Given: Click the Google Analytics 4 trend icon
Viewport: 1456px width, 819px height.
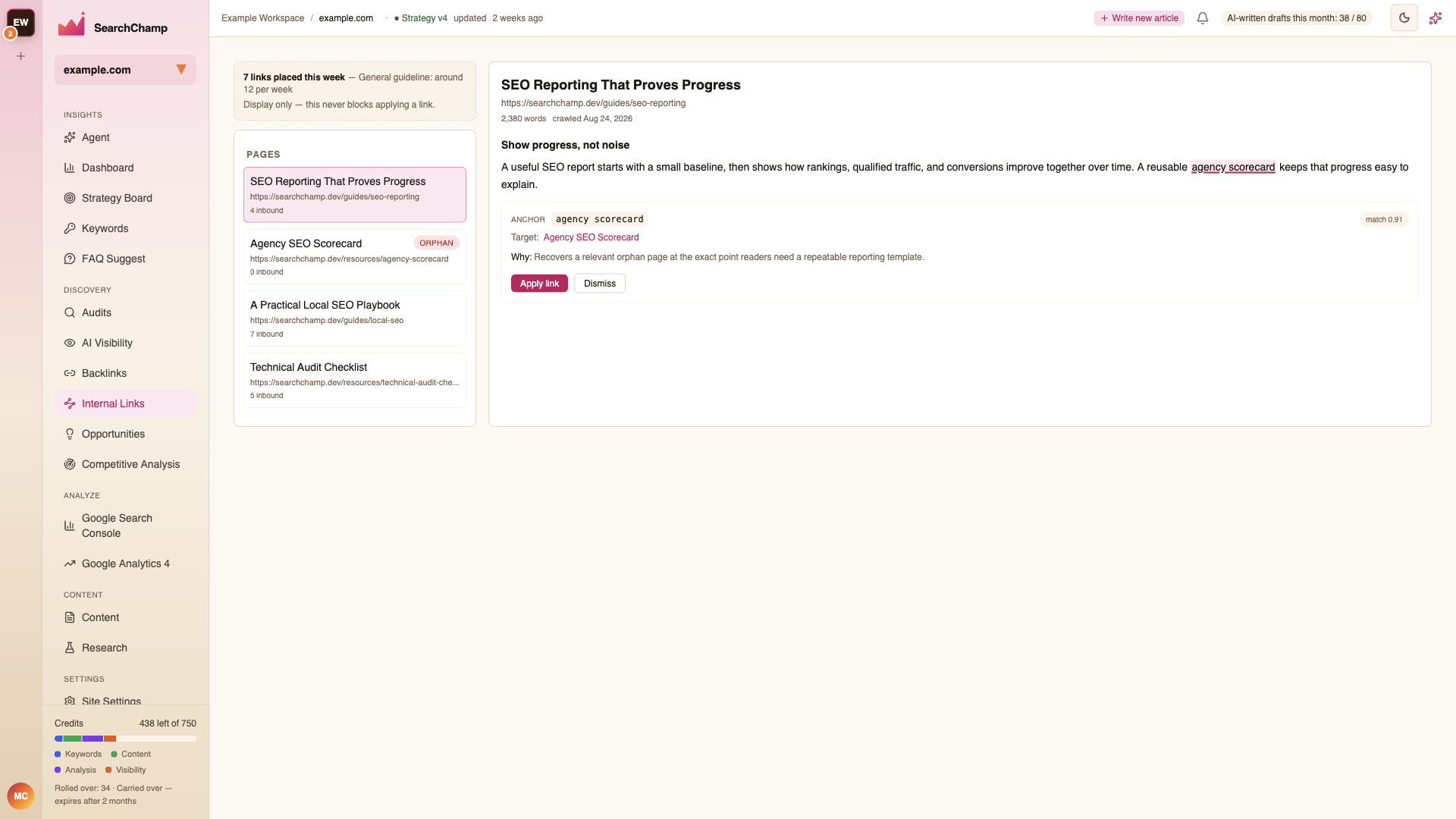Looking at the screenshot, I should [x=70, y=563].
